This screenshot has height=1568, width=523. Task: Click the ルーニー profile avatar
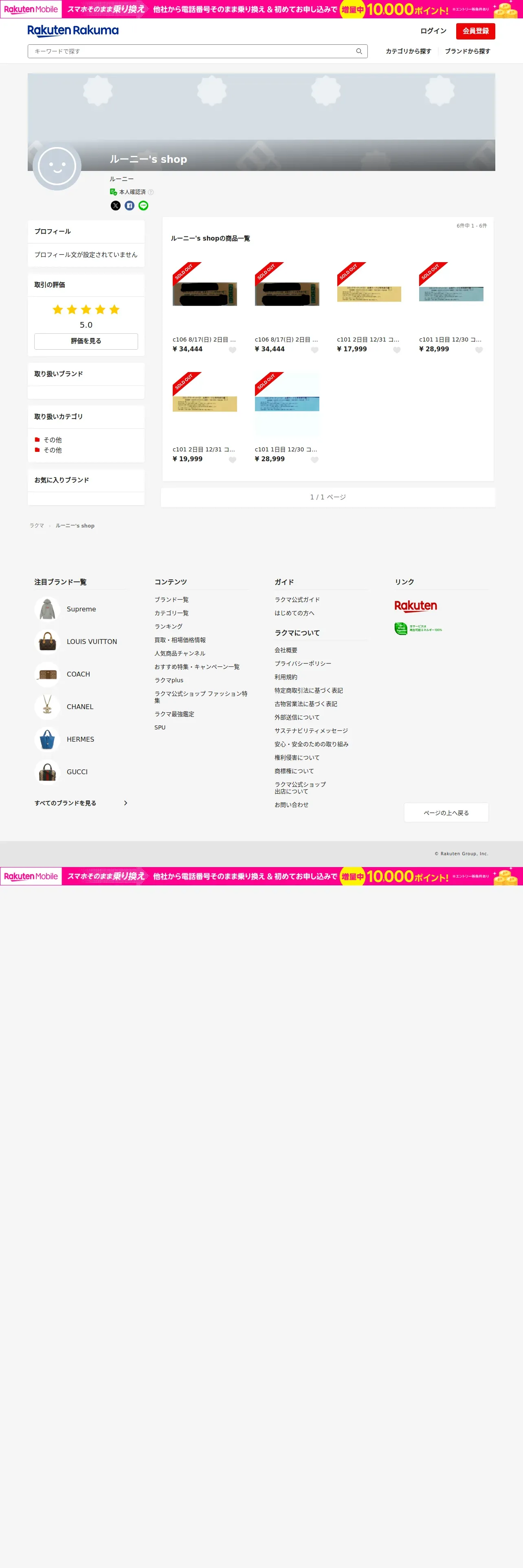pos(57,166)
